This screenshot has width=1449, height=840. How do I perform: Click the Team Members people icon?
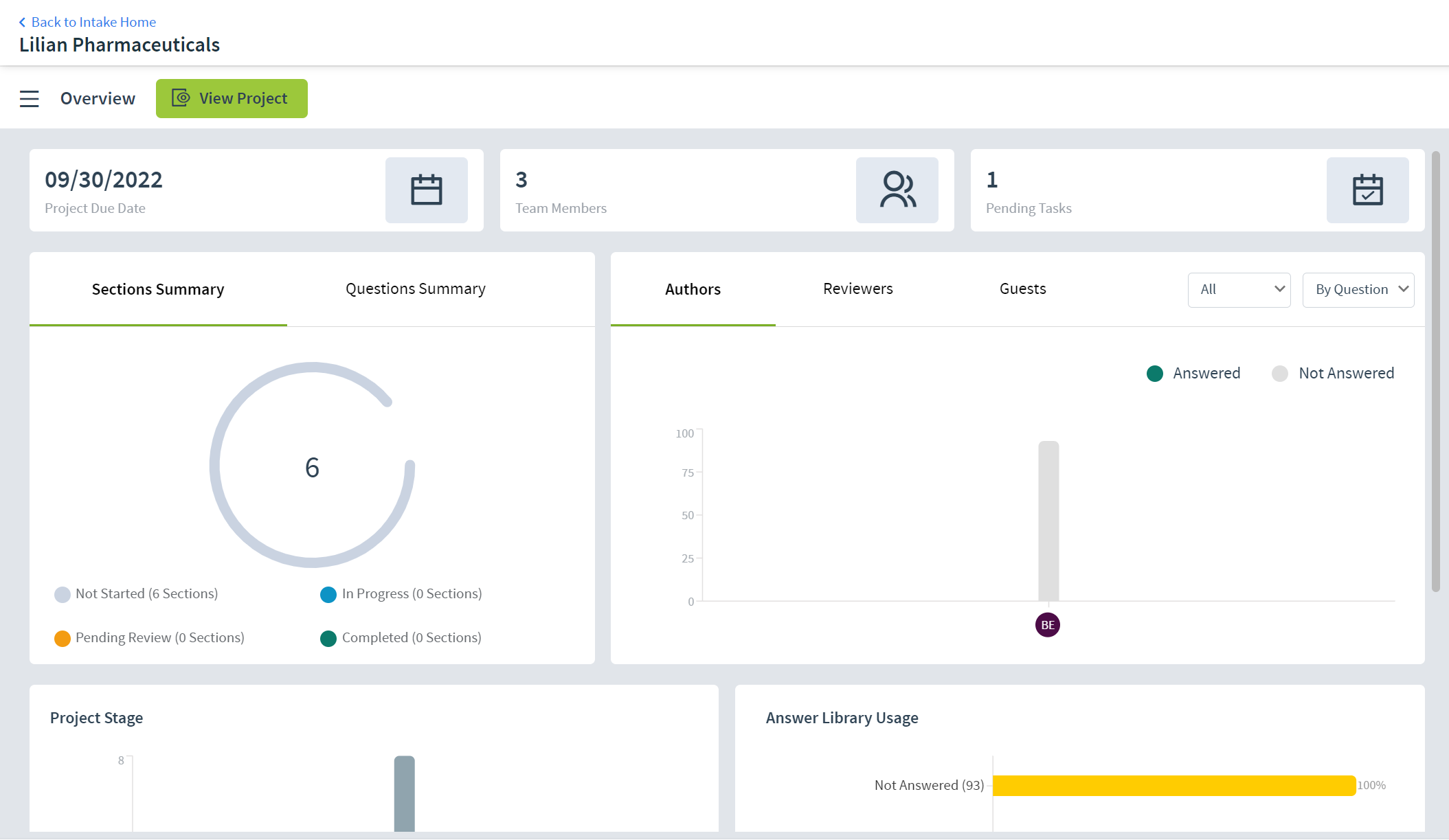pos(897,190)
